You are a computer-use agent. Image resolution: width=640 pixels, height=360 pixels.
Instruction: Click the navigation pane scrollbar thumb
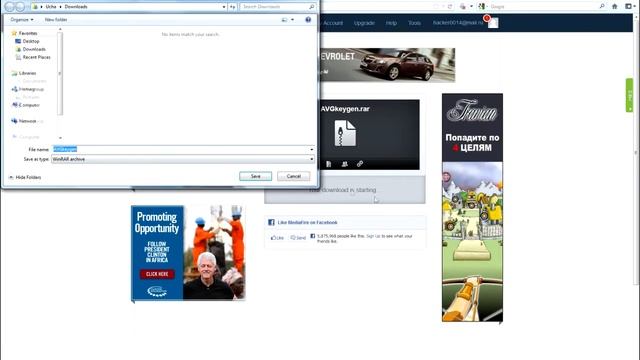click(60, 73)
